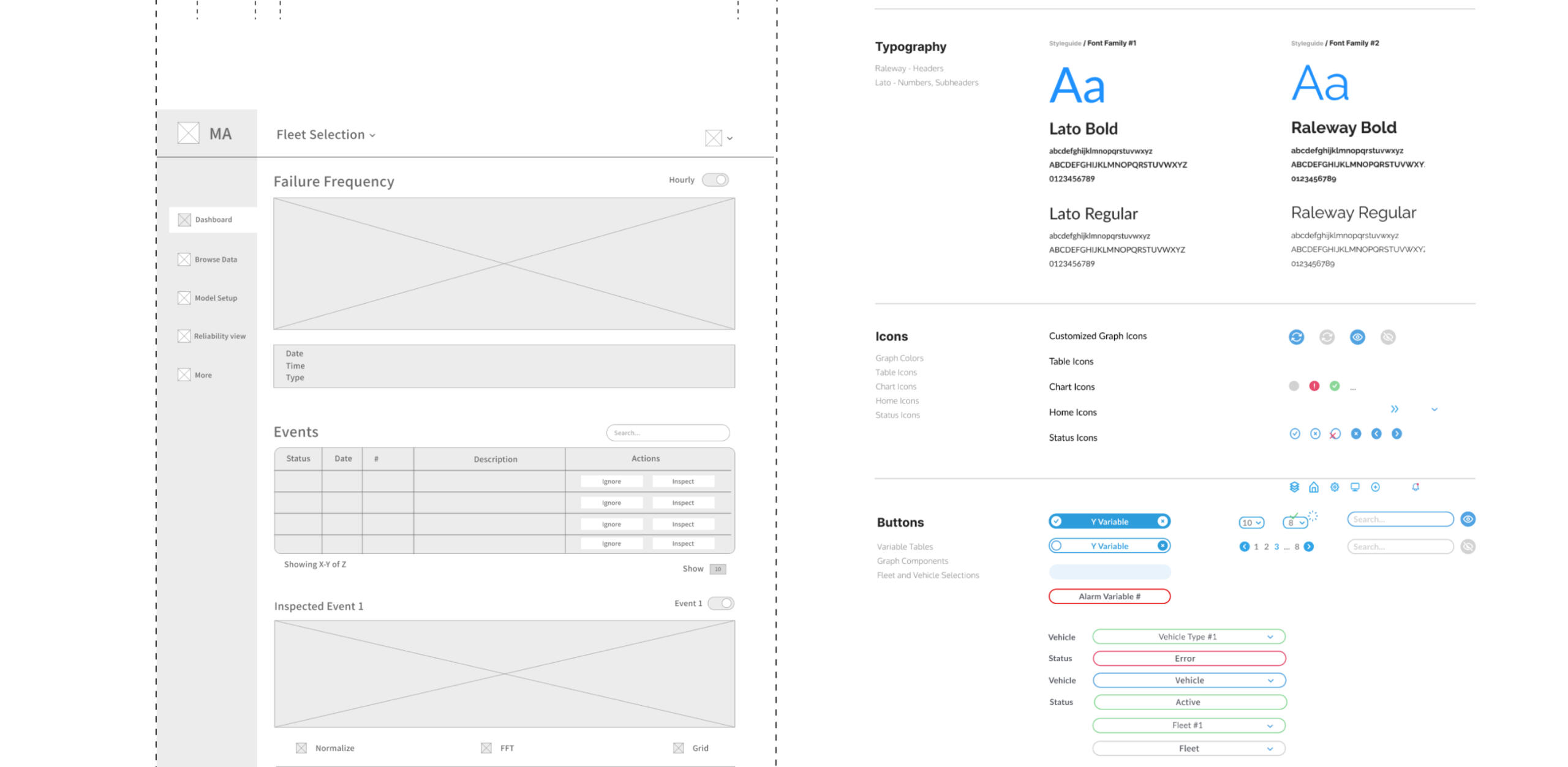Click the stacked layers icon

point(1294,487)
